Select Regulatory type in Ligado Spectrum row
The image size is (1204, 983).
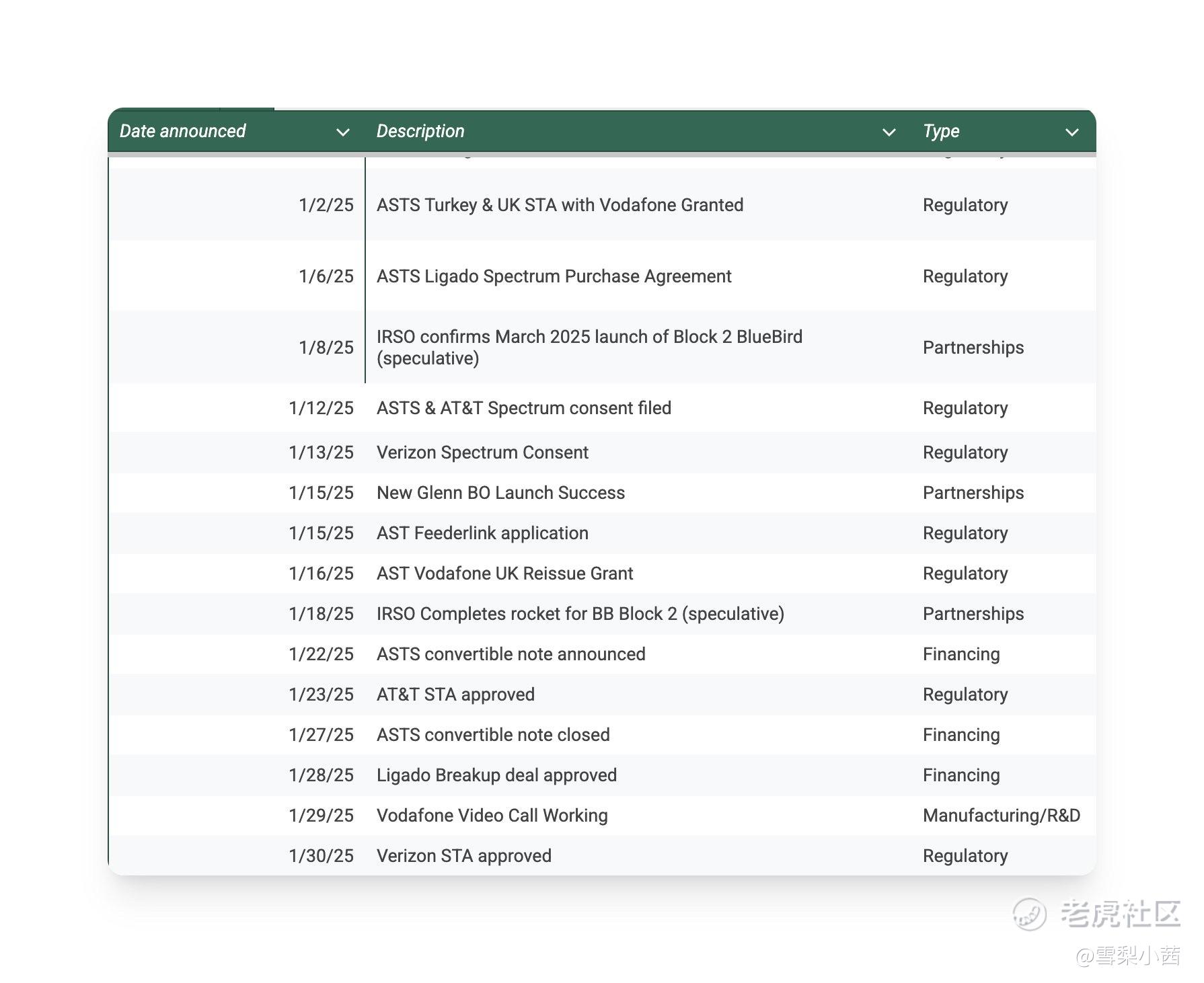[965, 276]
